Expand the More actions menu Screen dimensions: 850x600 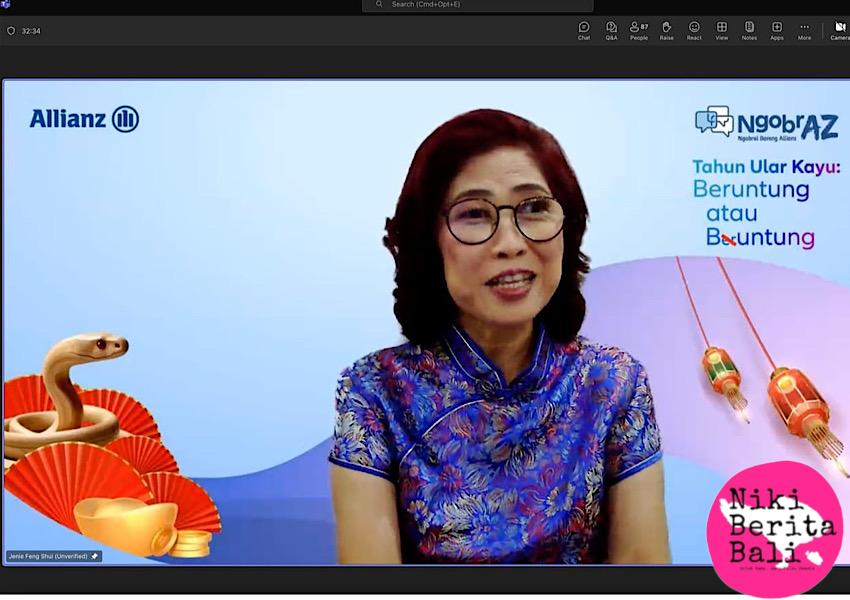(x=804, y=30)
